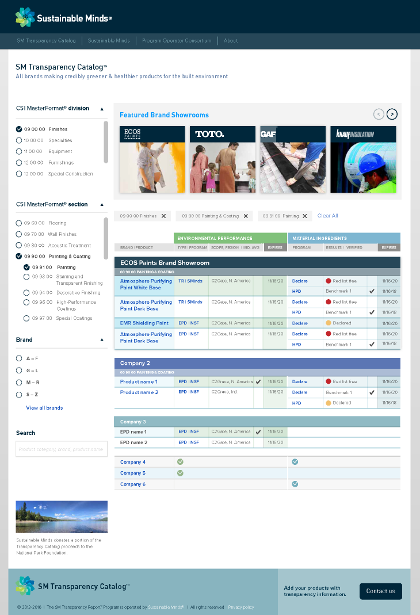Image resolution: width=420 pixels, height=615 pixels.
Task: Uncheck the 09 00 00 Finishes division
Action: click(19, 129)
